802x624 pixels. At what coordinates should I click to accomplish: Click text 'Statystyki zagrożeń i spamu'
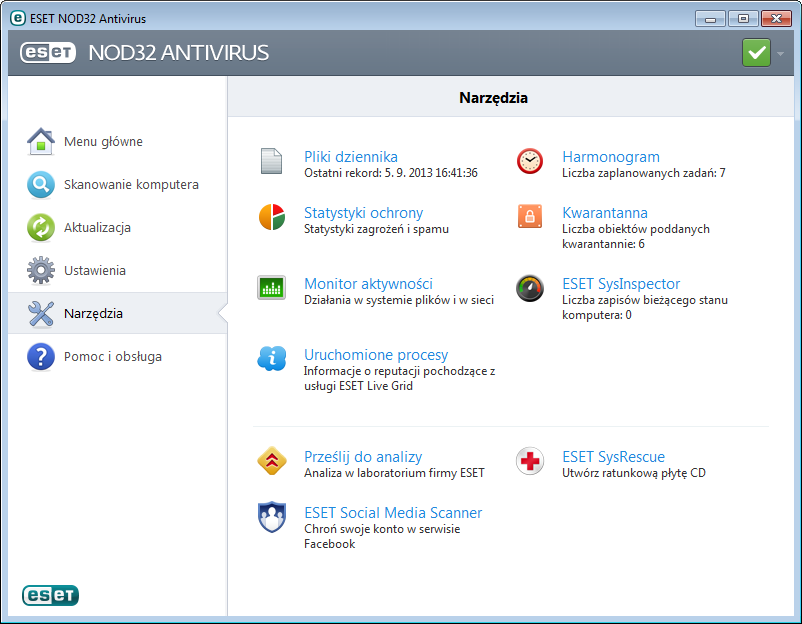click(376, 229)
